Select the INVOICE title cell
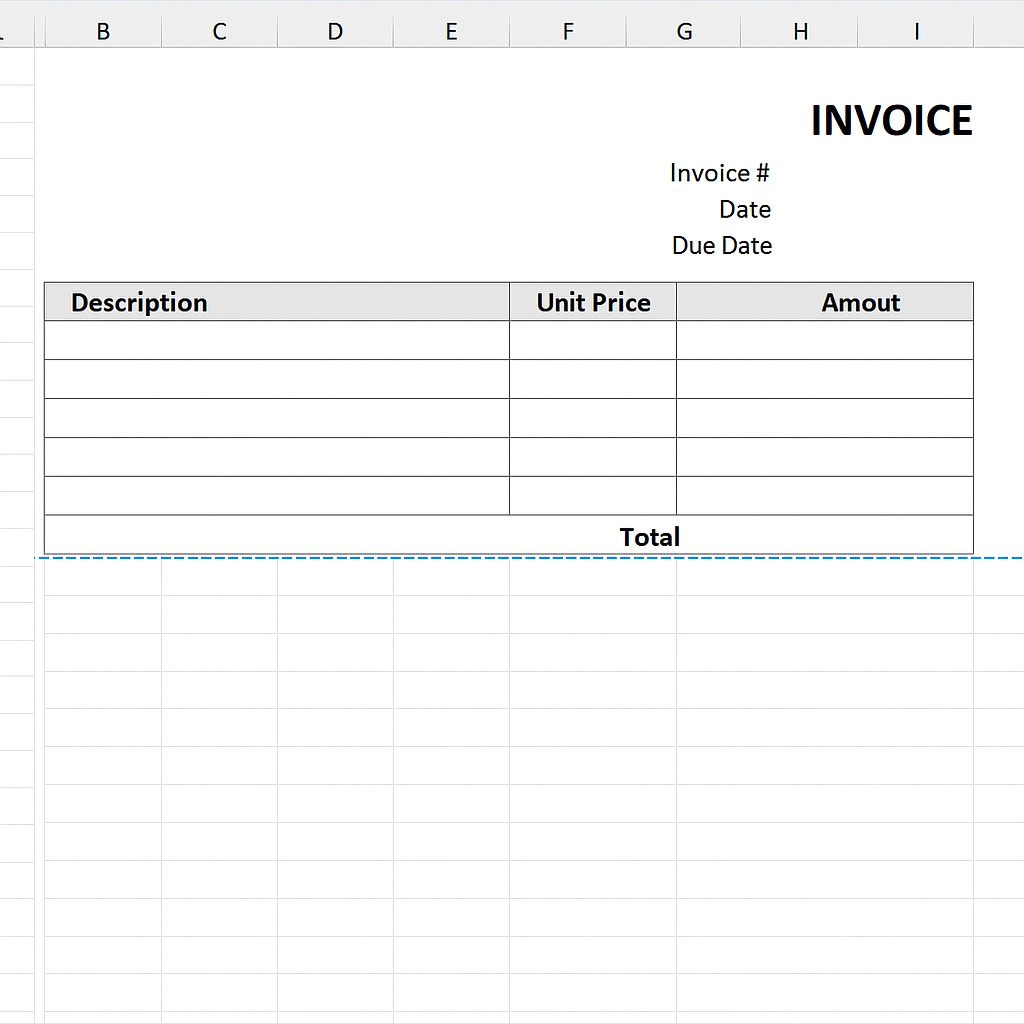The width and height of the screenshot is (1024, 1024). (x=890, y=121)
